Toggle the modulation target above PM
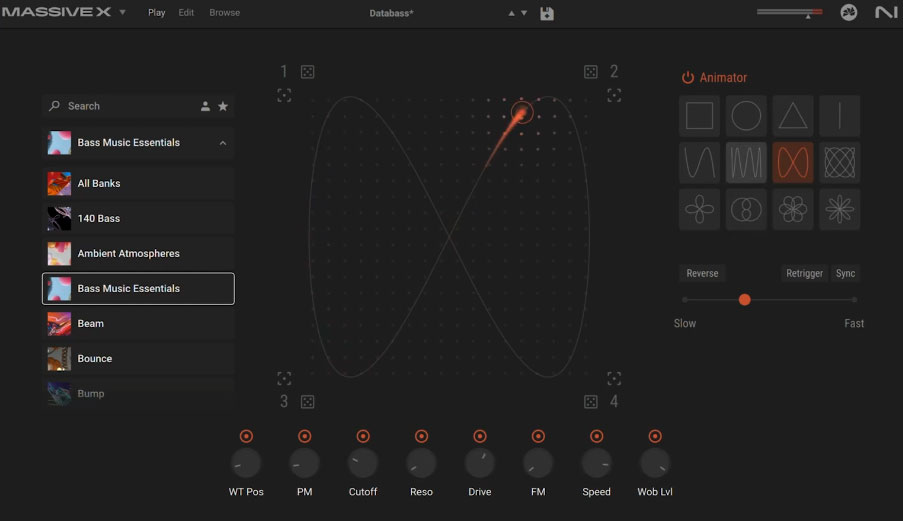 point(305,436)
